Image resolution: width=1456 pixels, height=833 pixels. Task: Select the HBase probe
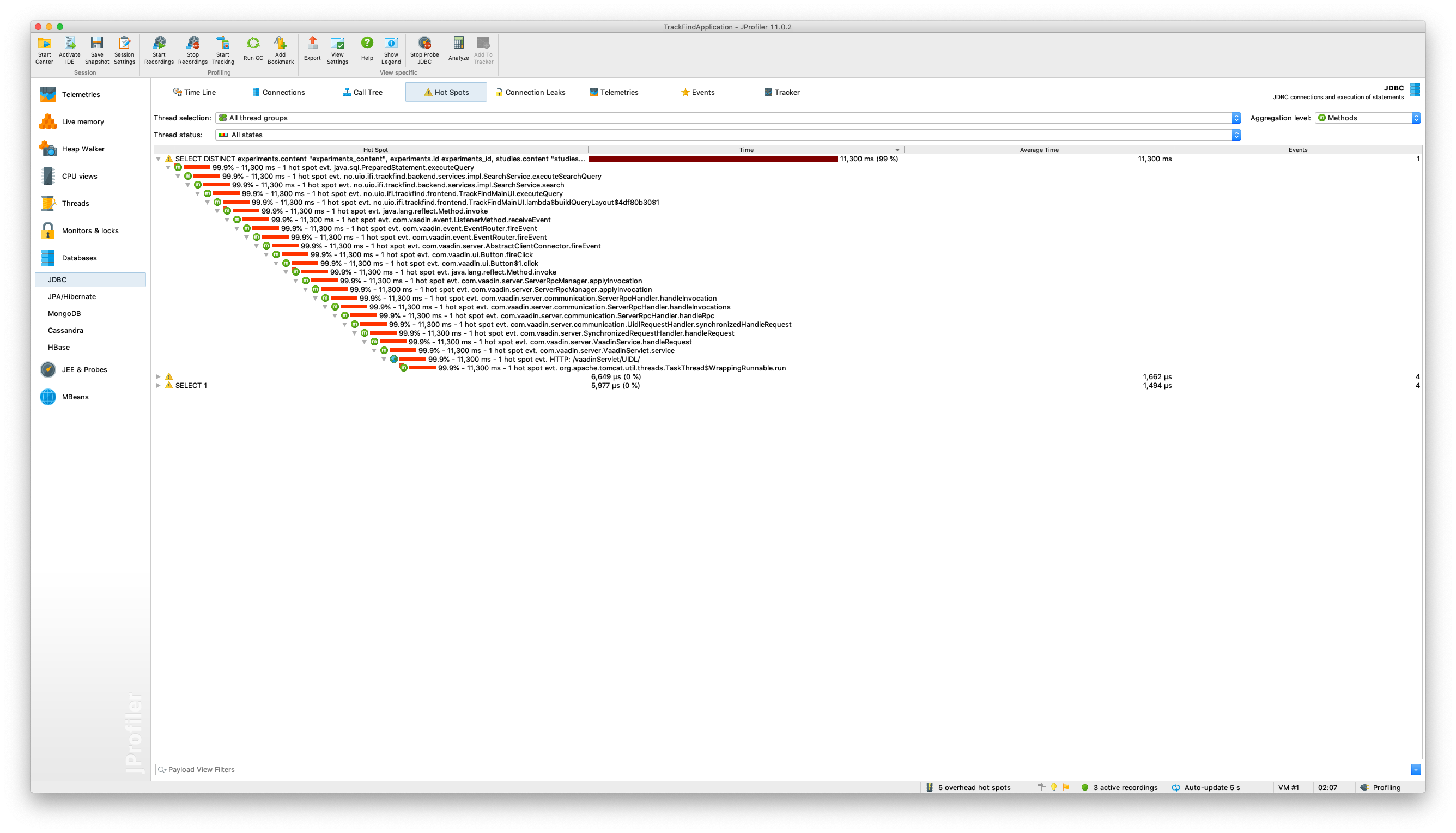tap(58, 347)
